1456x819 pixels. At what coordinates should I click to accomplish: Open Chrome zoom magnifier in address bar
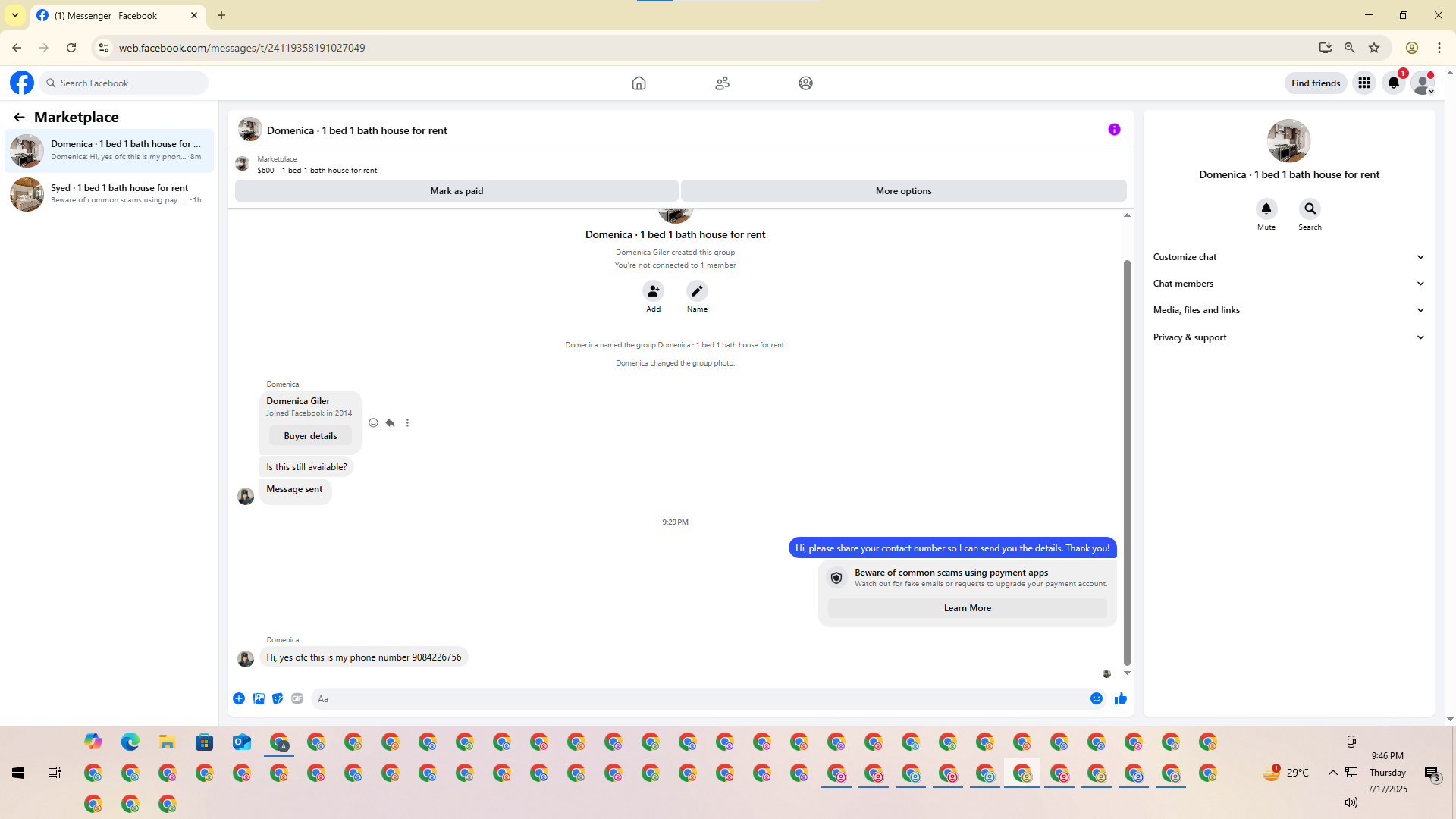pyautogui.click(x=1350, y=48)
